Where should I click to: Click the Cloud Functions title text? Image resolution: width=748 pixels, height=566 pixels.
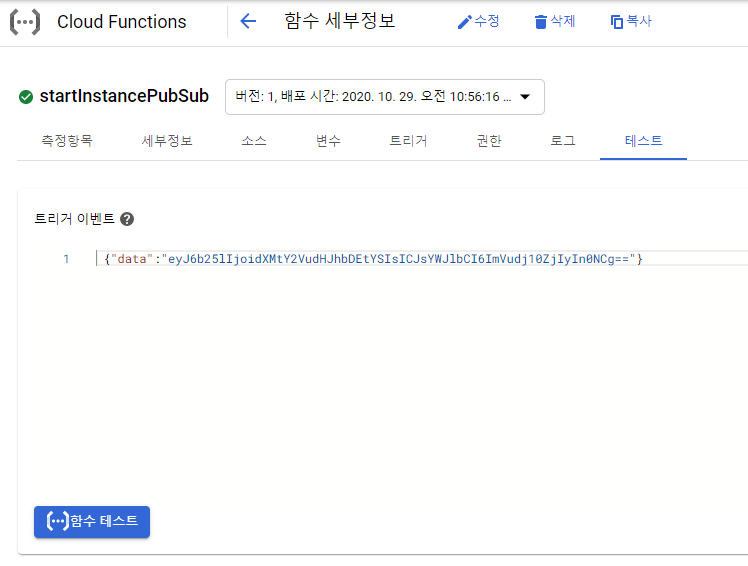click(122, 22)
